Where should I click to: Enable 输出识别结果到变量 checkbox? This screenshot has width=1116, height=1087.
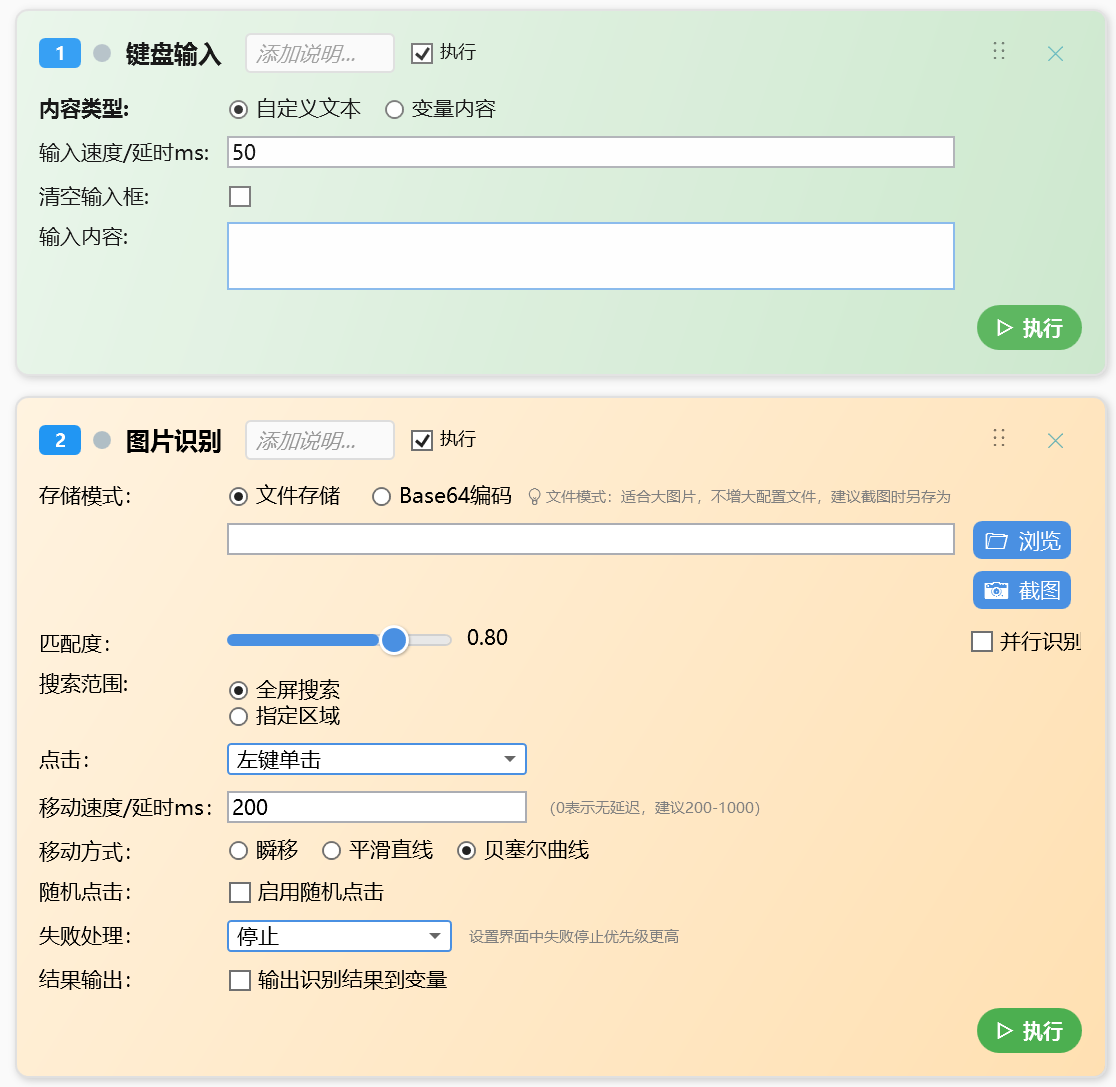(x=240, y=980)
